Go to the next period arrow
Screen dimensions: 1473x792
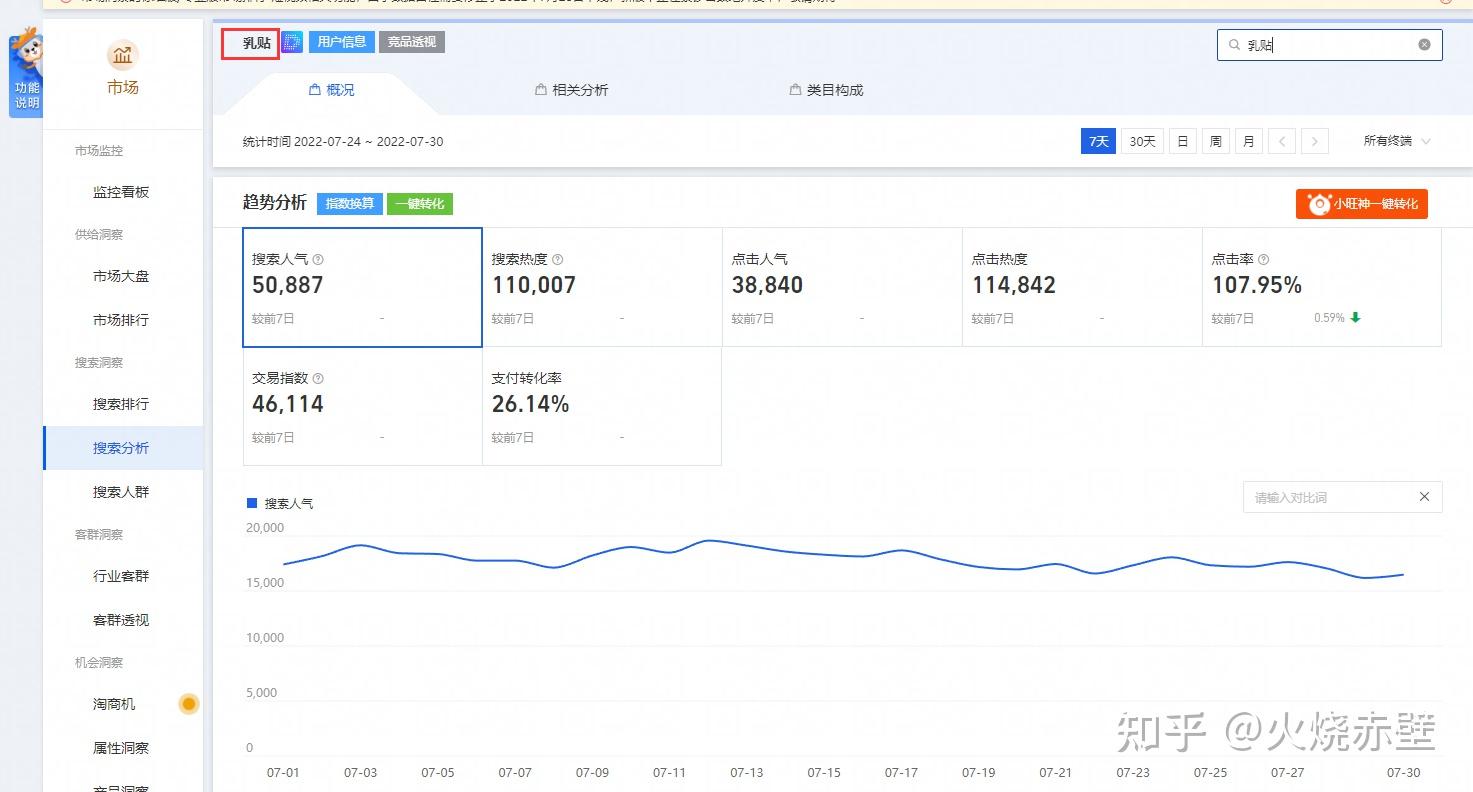tap(1315, 141)
